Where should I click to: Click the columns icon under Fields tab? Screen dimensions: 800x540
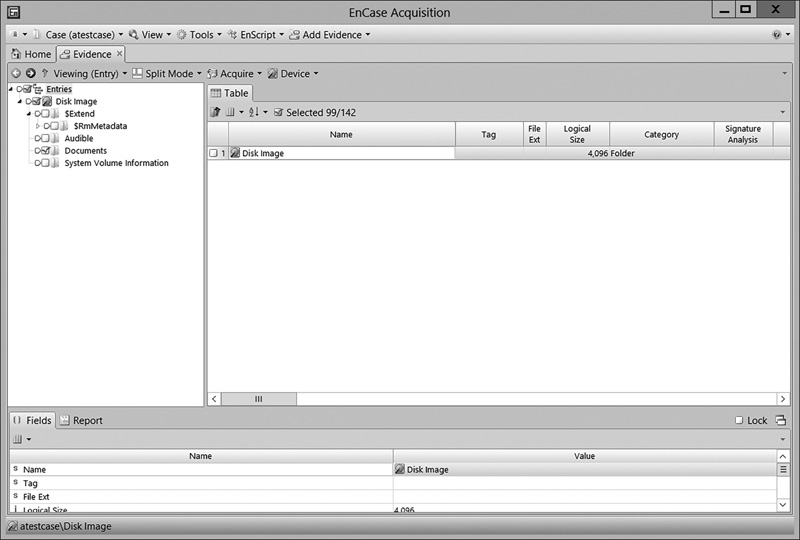point(17,439)
